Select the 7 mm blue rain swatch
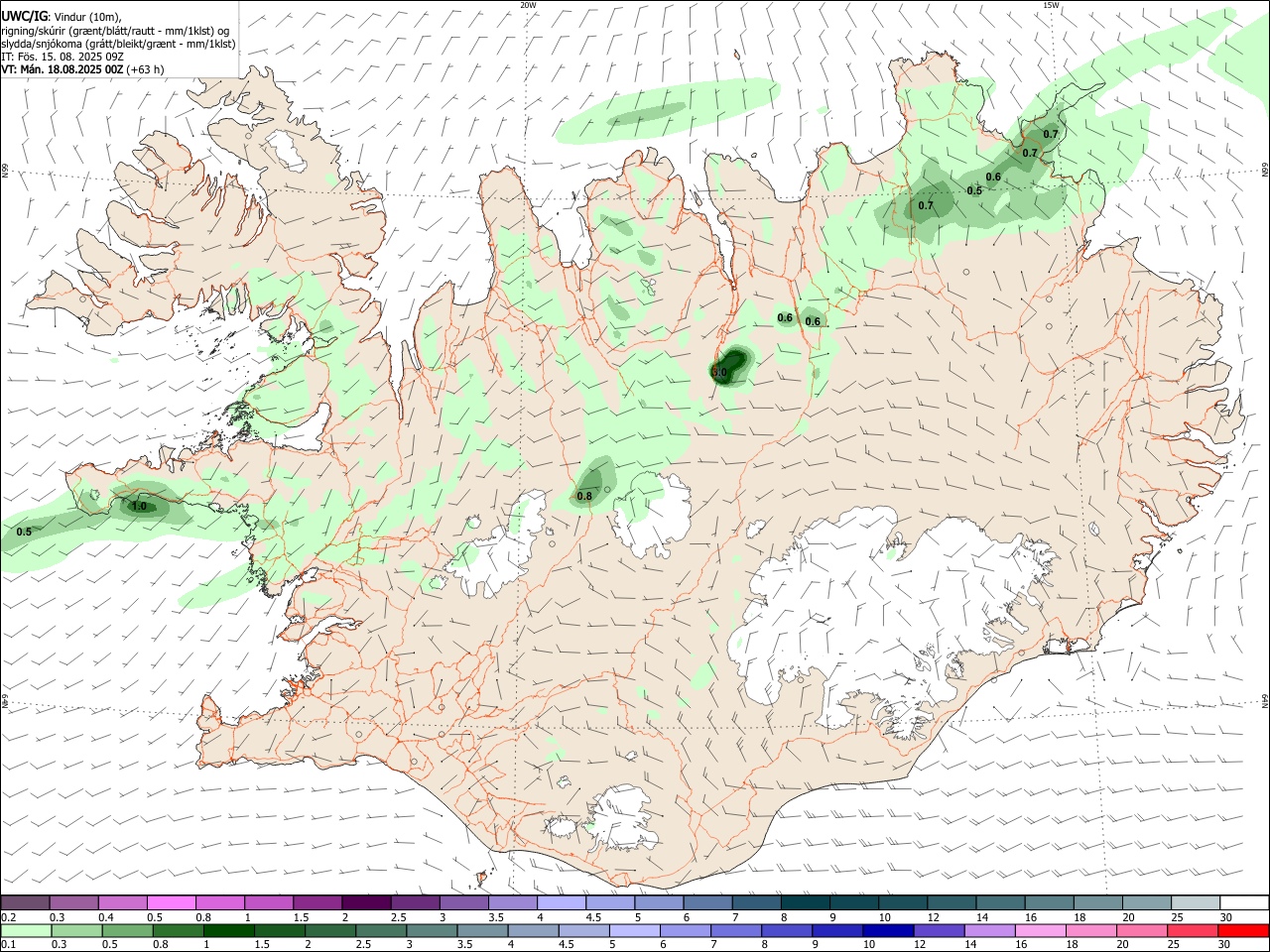The width and height of the screenshot is (1270, 952). click(x=736, y=930)
